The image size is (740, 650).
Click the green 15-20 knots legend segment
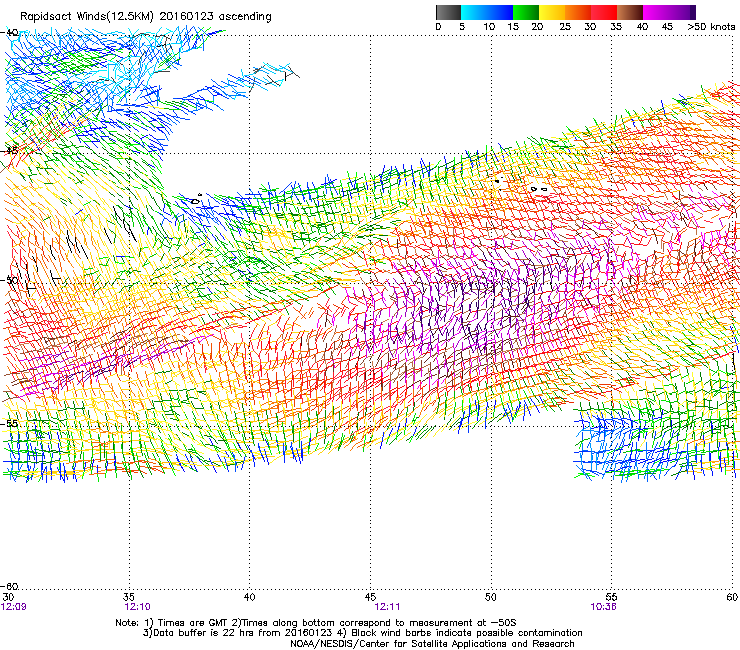[x=526, y=12]
